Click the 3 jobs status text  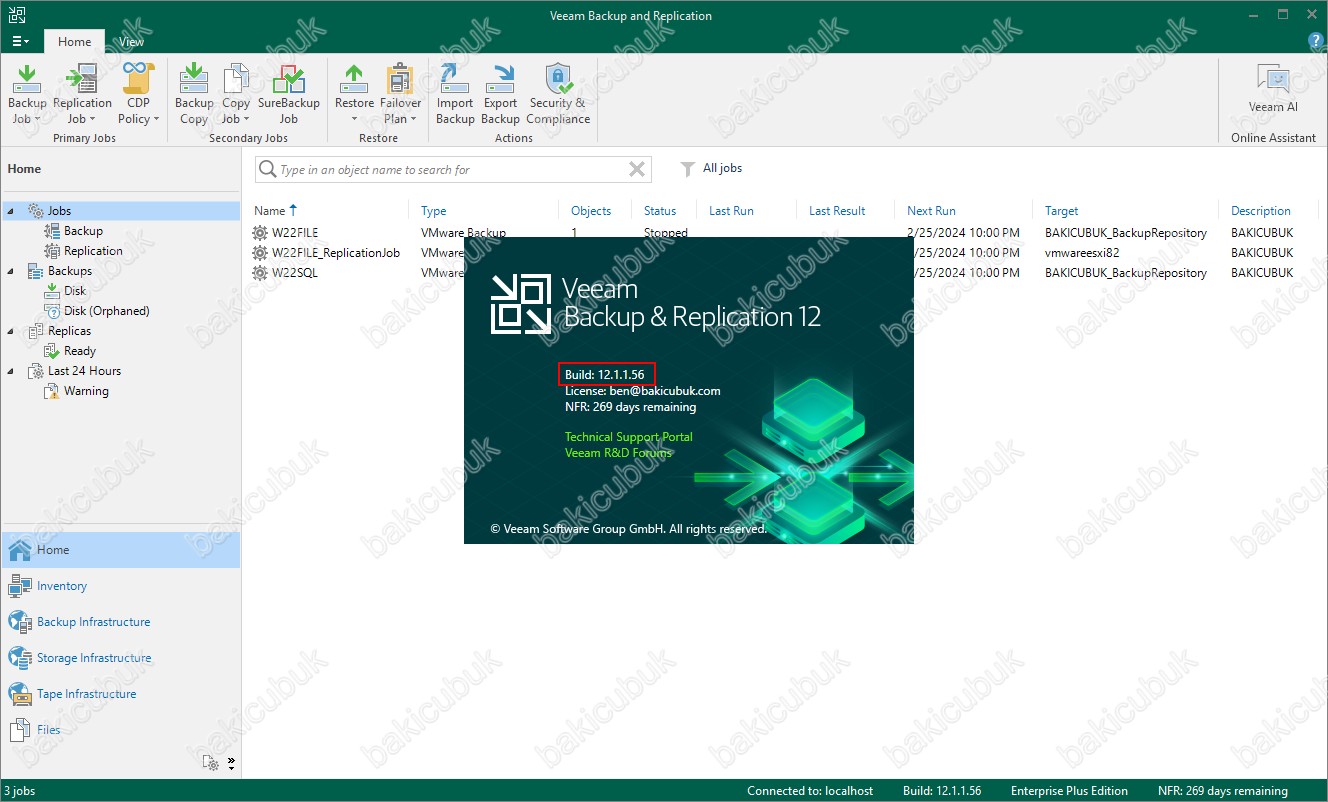(x=19, y=791)
